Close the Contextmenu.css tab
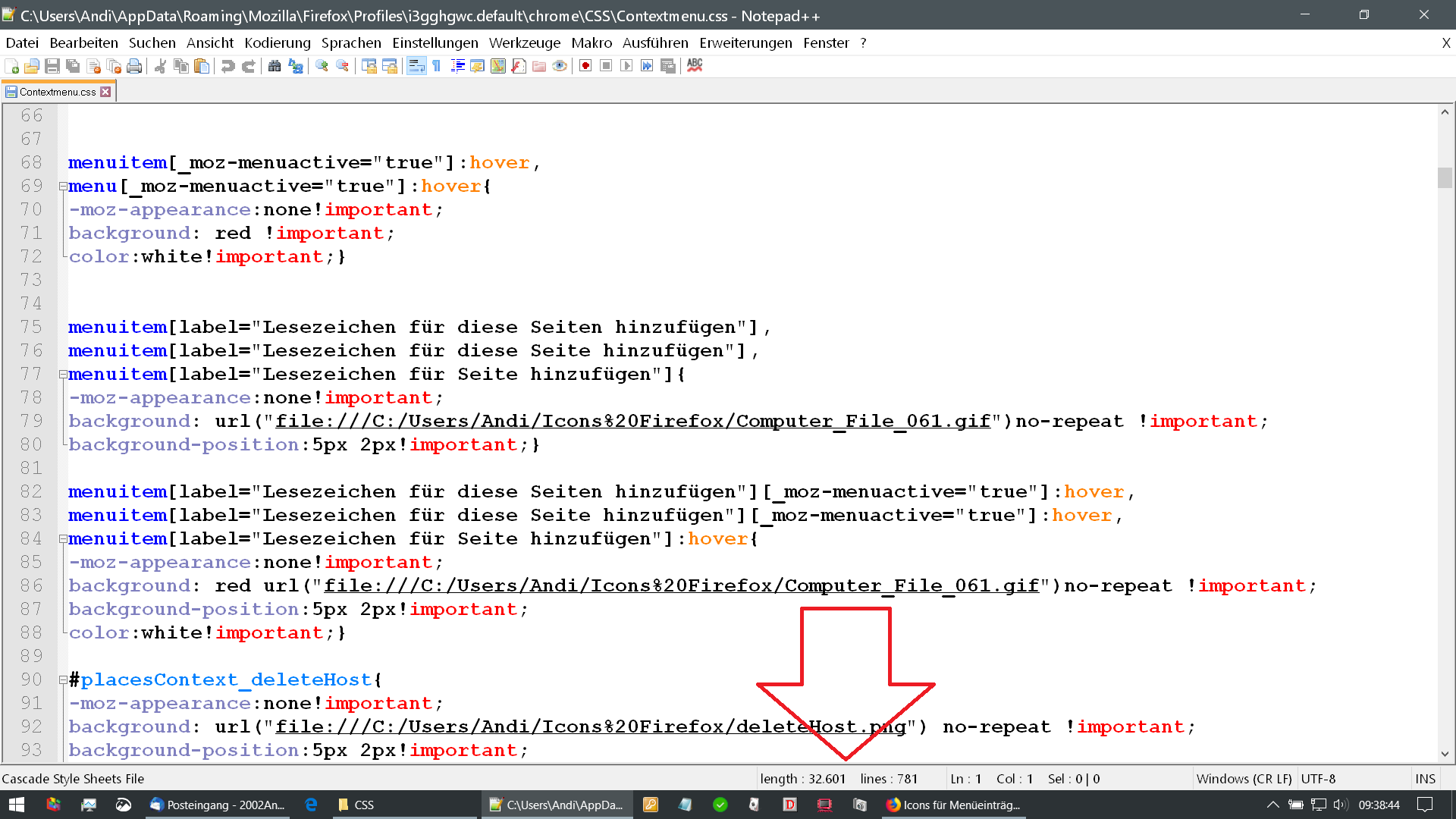Image resolution: width=1456 pixels, height=819 pixels. 106,92
